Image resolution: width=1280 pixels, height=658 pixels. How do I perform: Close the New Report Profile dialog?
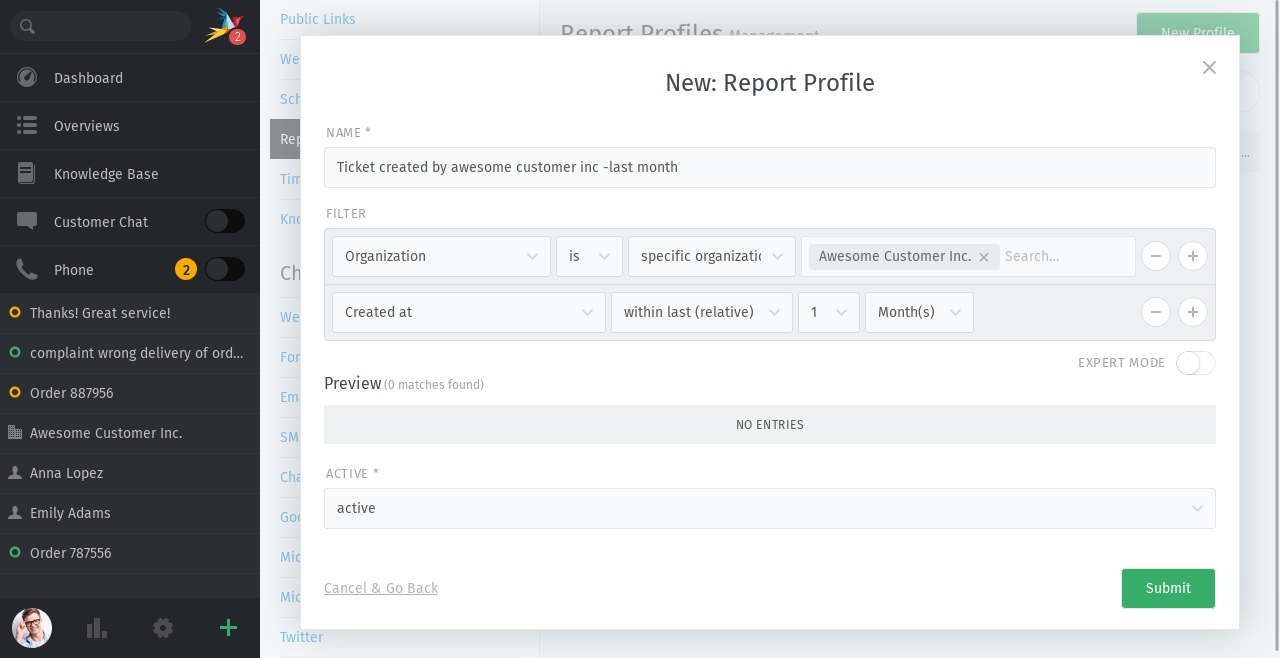(x=1209, y=67)
